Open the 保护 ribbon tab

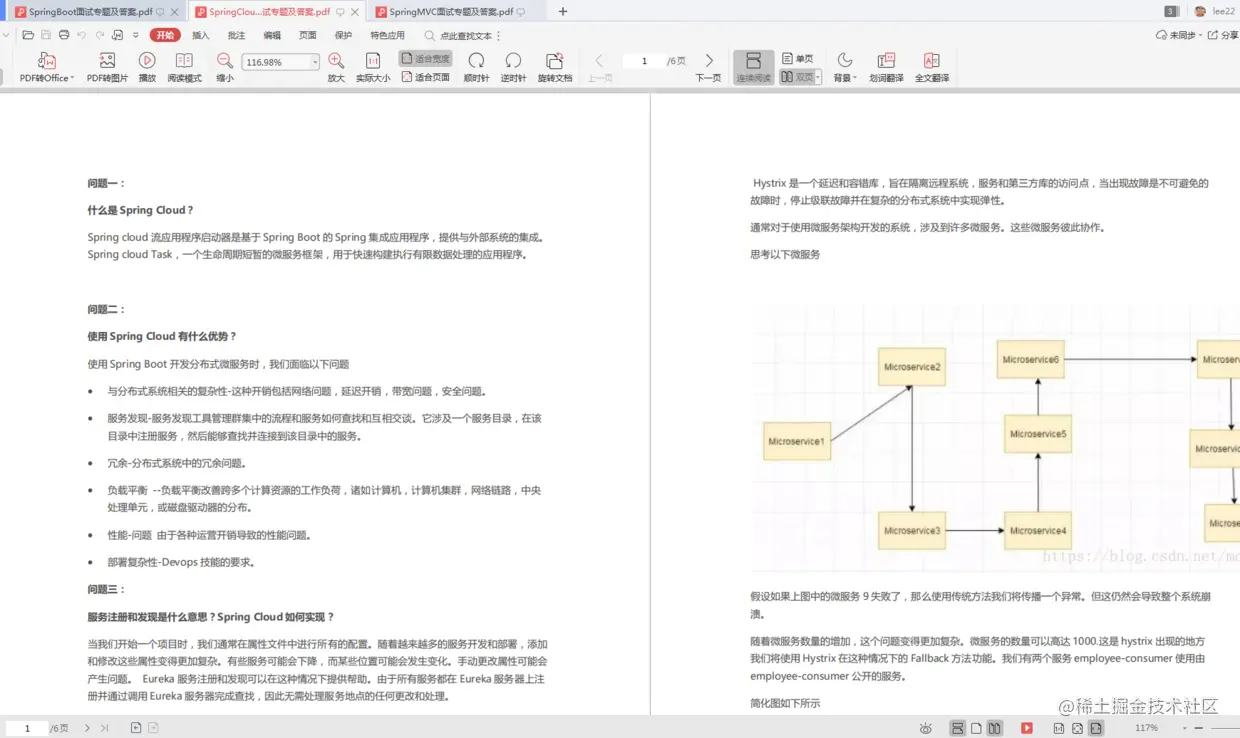tap(343, 35)
